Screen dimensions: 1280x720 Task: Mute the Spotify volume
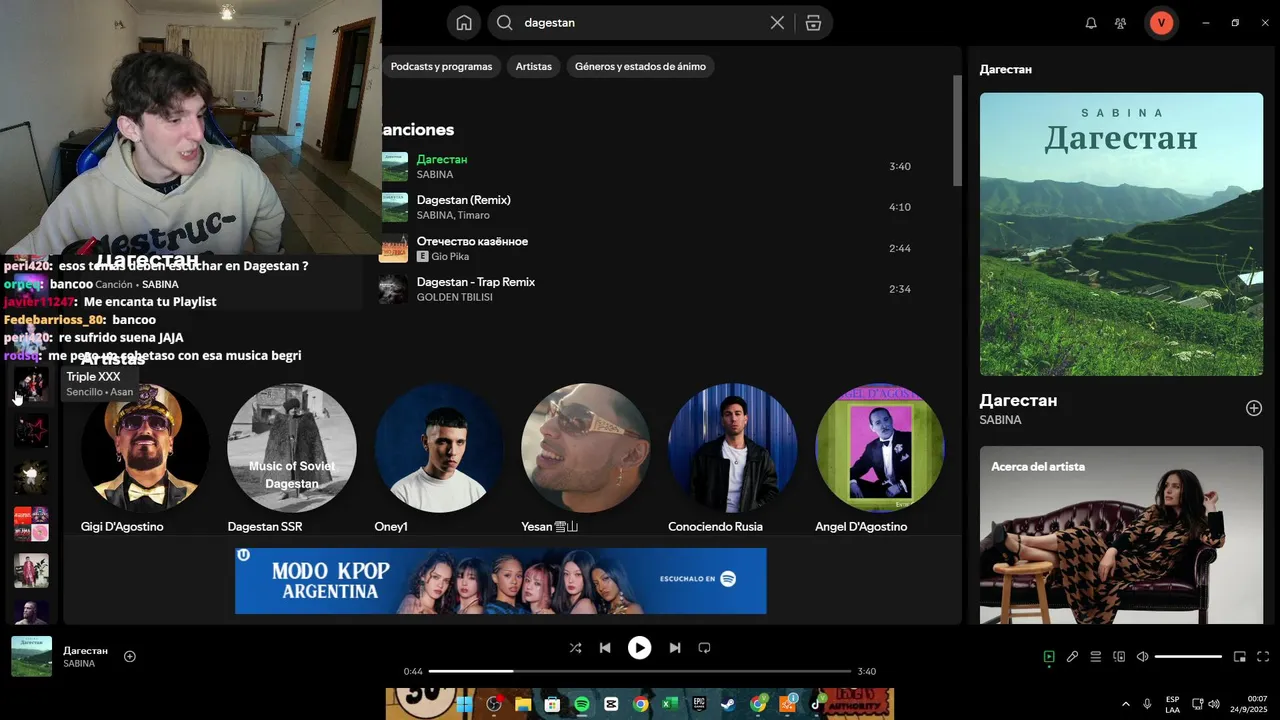[x=1143, y=657]
